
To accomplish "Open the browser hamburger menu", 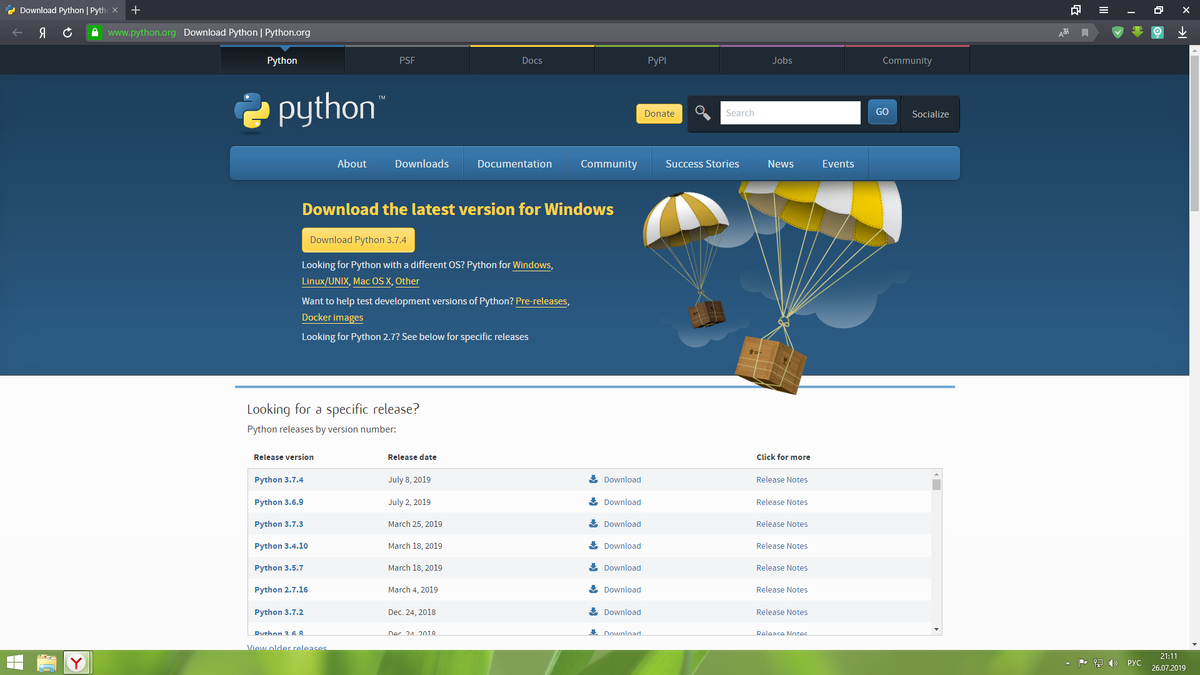I will 1104,10.
